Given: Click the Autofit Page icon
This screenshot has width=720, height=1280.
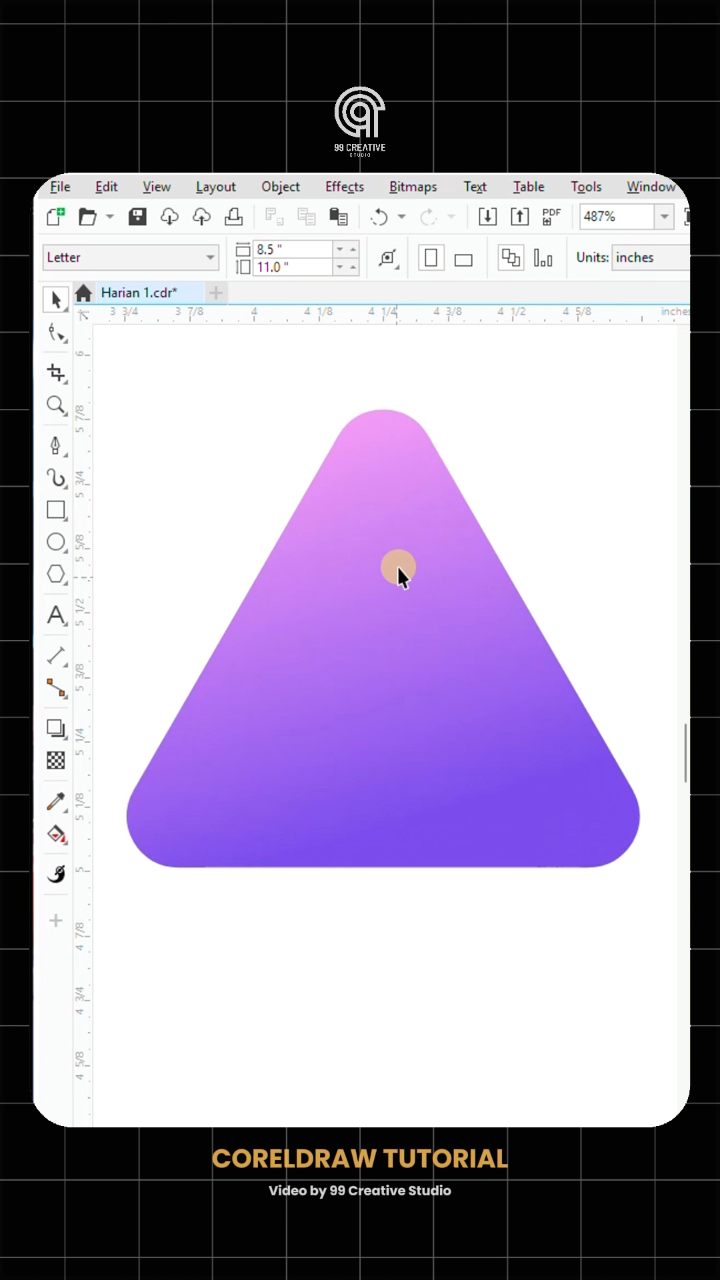Looking at the screenshot, I should (389, 258).
